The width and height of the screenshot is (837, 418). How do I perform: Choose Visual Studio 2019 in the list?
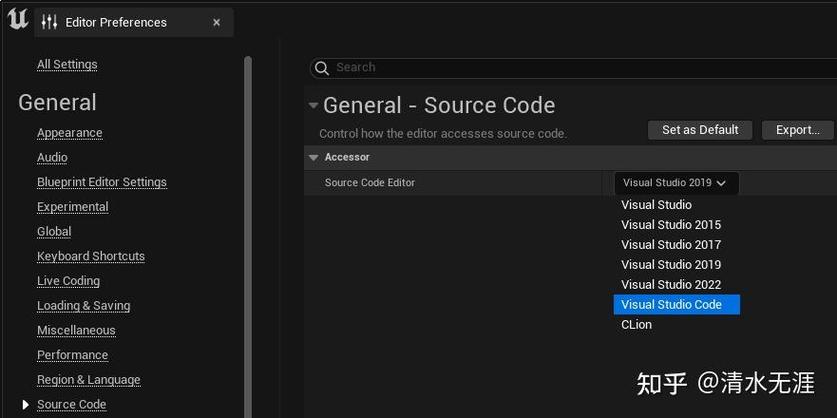pos(676,265)
